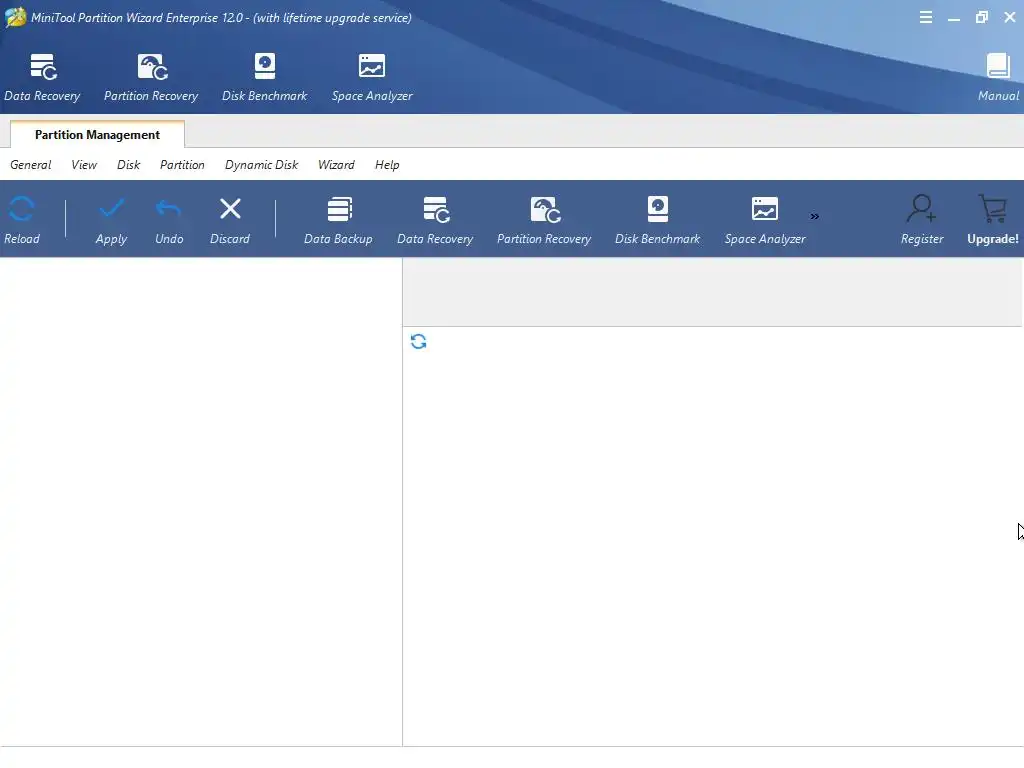The image size is (1024, 768).
Task: Open Partition Recovery in the top banner
Action: (151, 78)
